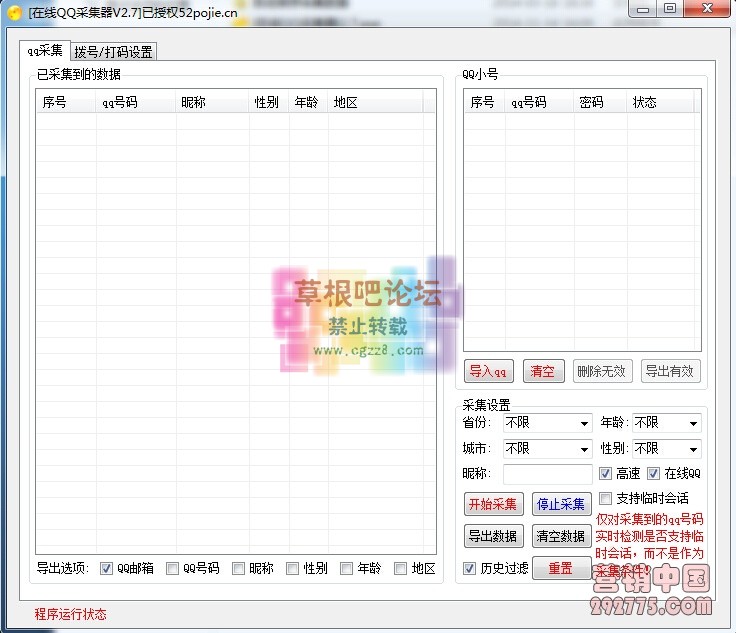Expand the 性别 dropdown
Screen dimensions: 736x633
[667, 449]
